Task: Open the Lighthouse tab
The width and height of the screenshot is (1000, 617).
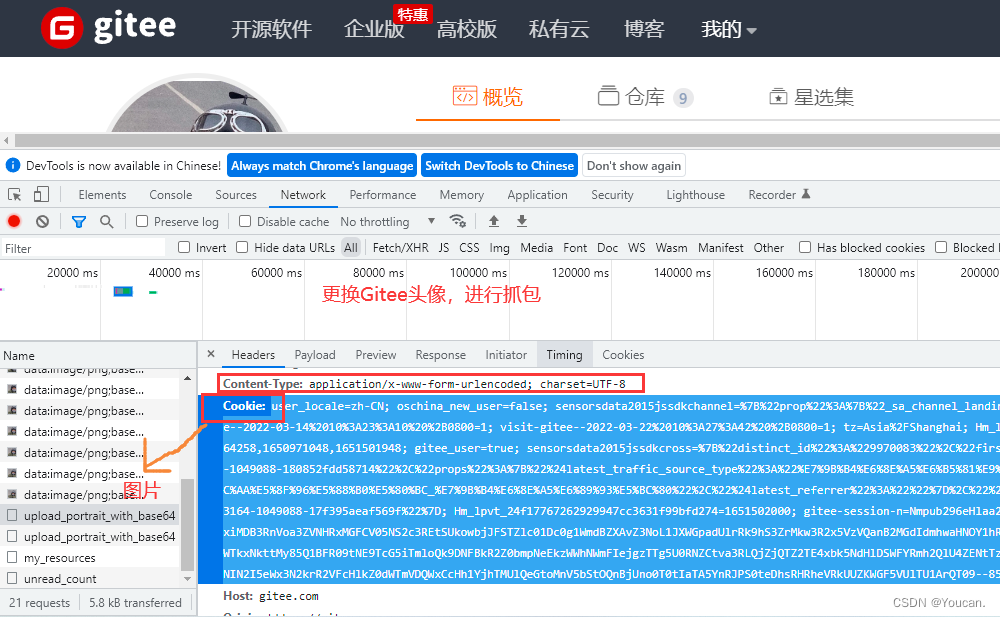Action: point(696,195)
